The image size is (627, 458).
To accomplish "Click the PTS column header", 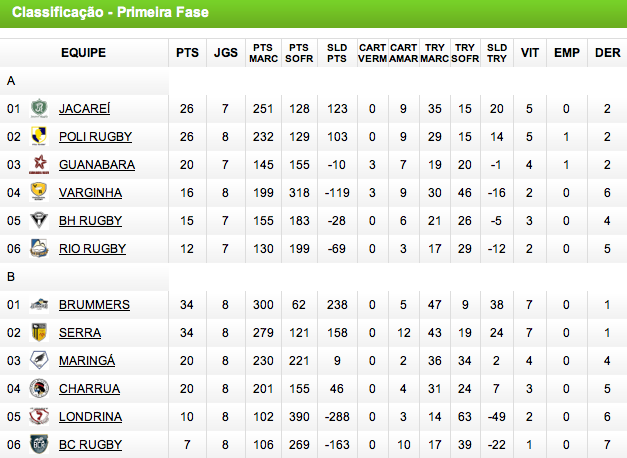I will 187,53.
